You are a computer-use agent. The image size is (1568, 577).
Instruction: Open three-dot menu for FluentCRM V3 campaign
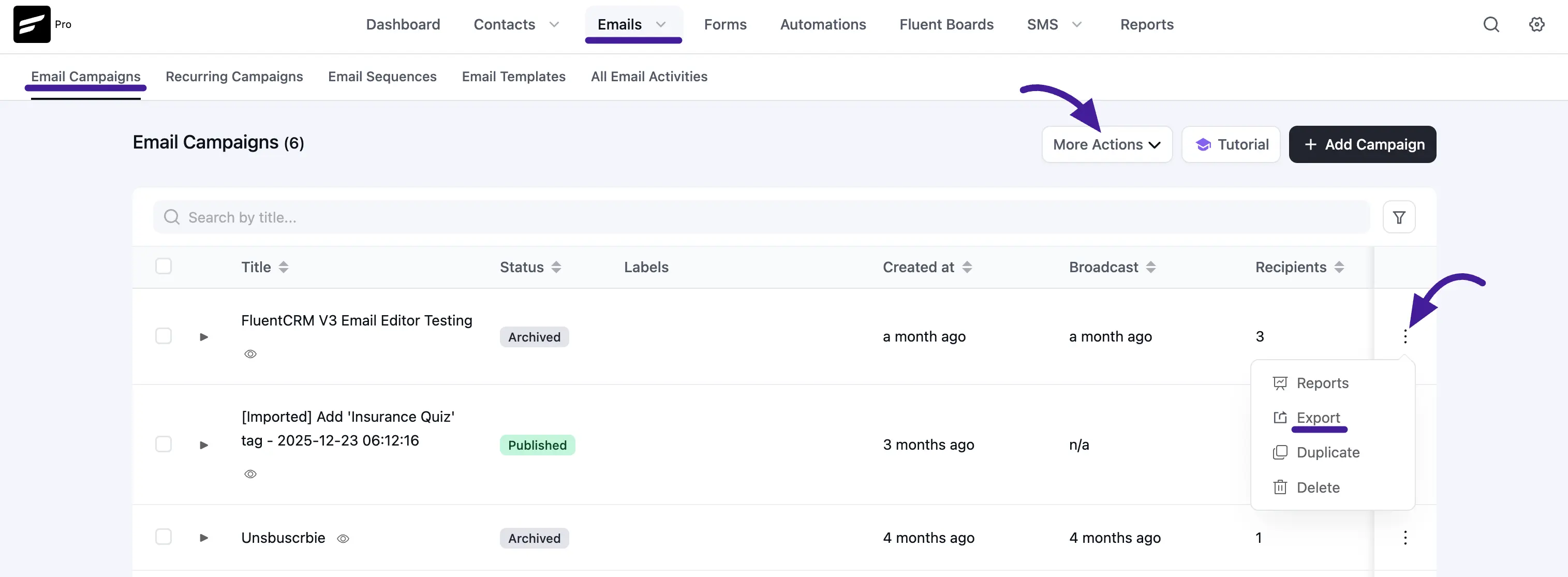tap(1405, 336)
